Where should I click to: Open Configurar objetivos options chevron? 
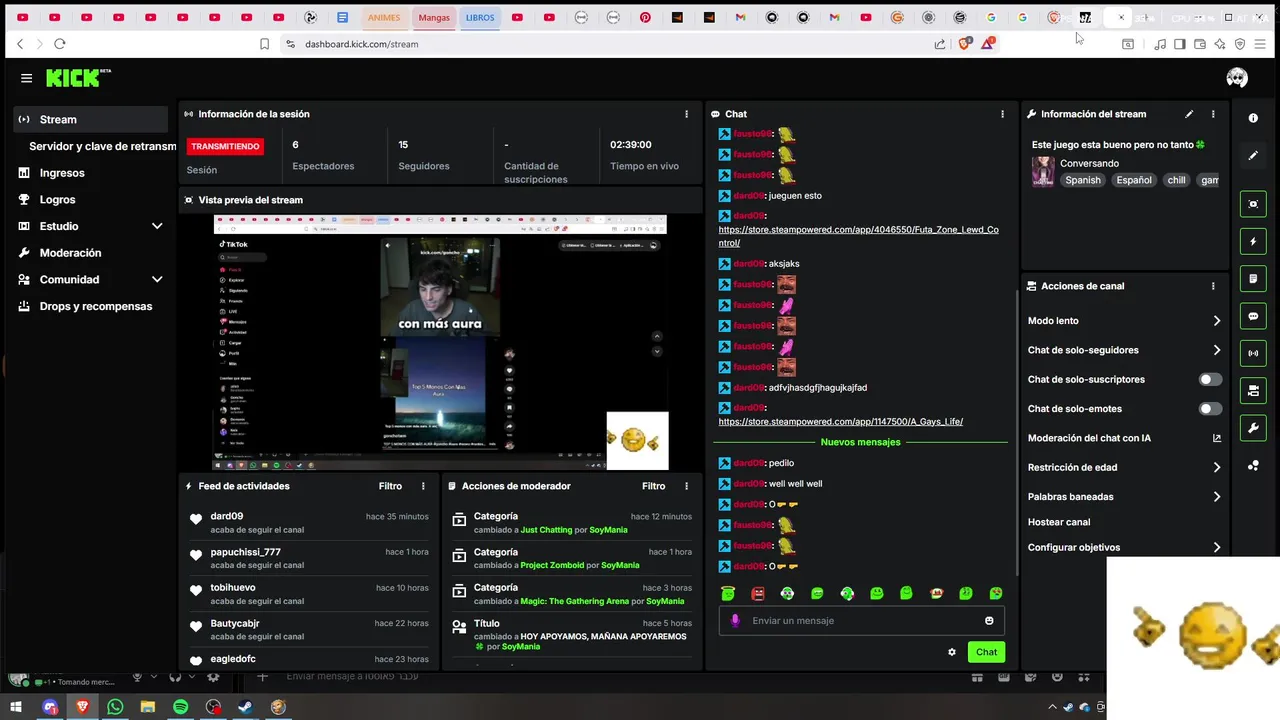click(x=1217, y=548)
